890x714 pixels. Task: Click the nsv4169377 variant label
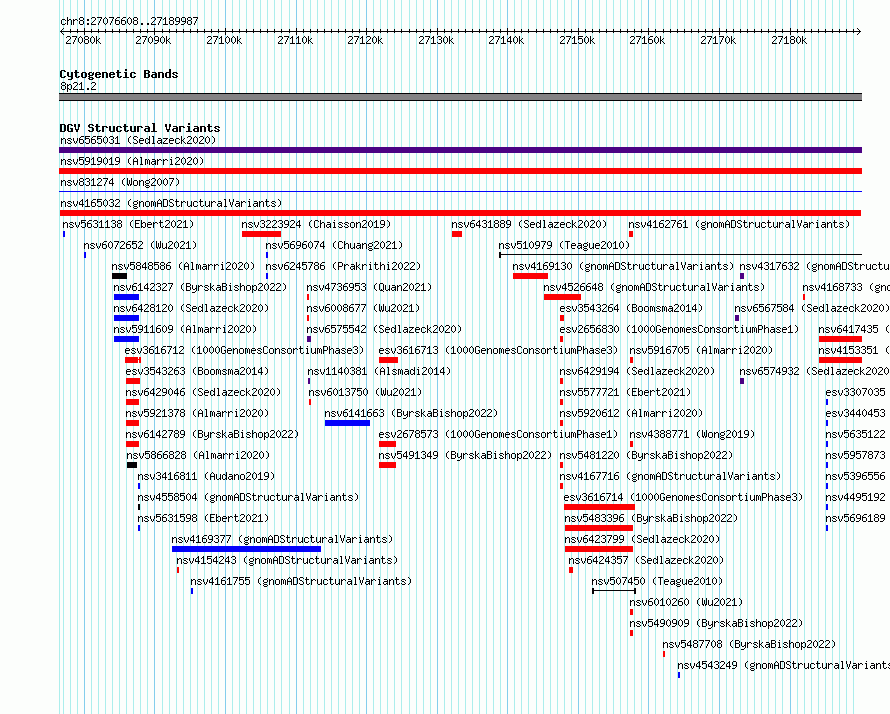tap(282, 539)
